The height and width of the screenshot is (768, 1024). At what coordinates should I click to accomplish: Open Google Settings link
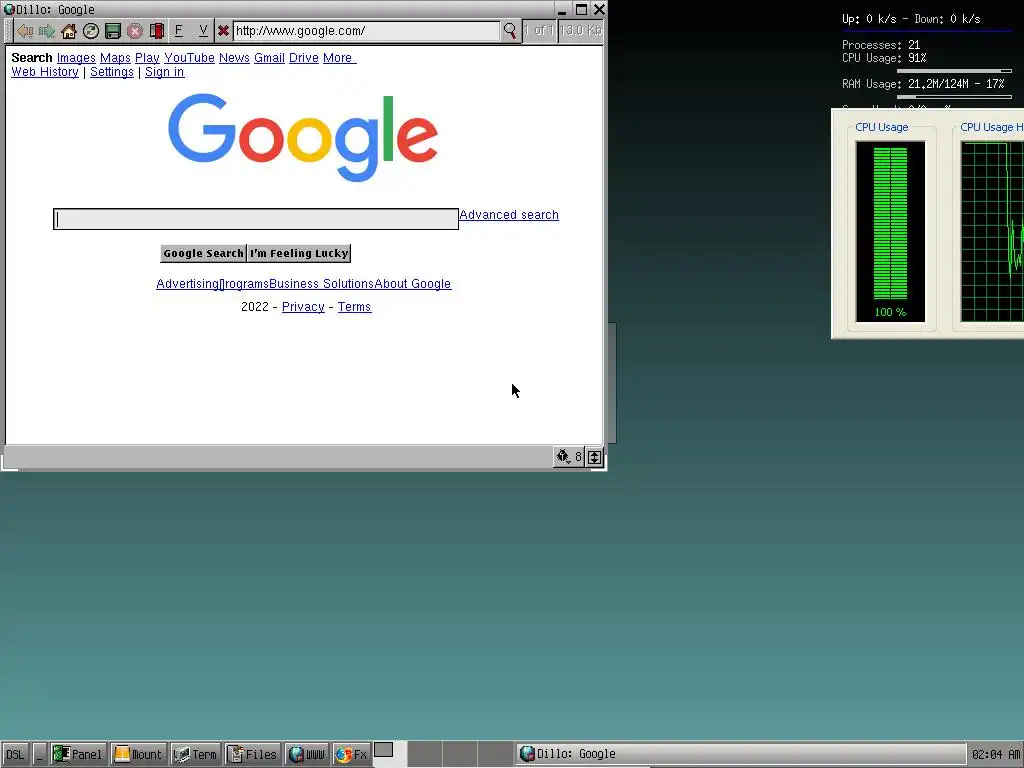(112, 72)
